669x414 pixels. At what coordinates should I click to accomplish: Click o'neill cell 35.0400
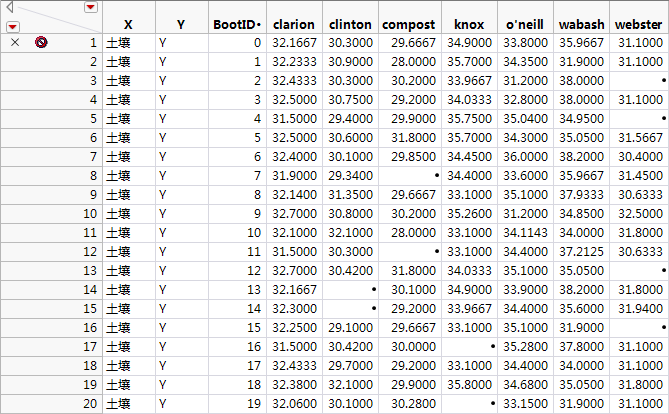[x=525, y=119]
